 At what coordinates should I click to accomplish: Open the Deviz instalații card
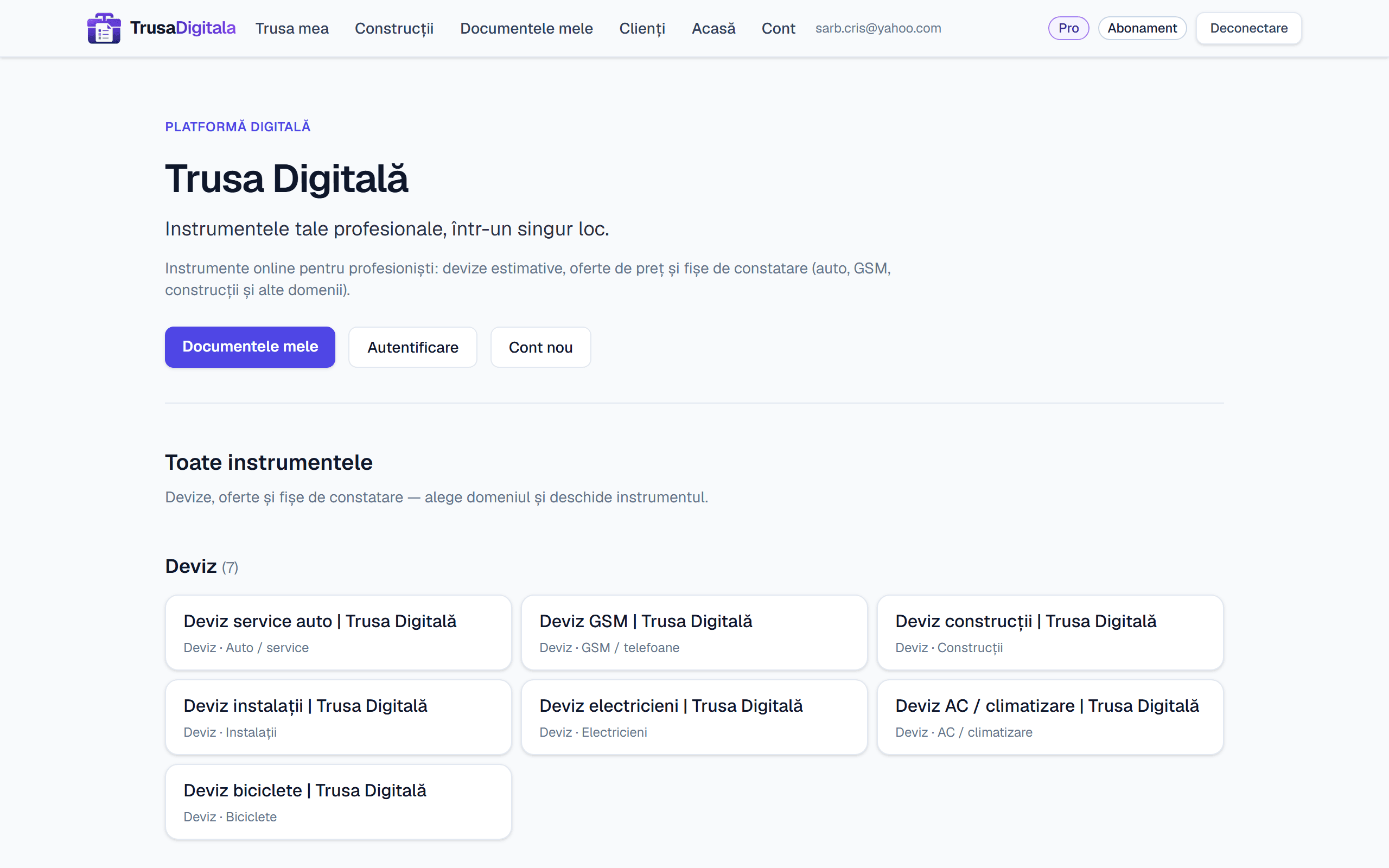point(338,717)
